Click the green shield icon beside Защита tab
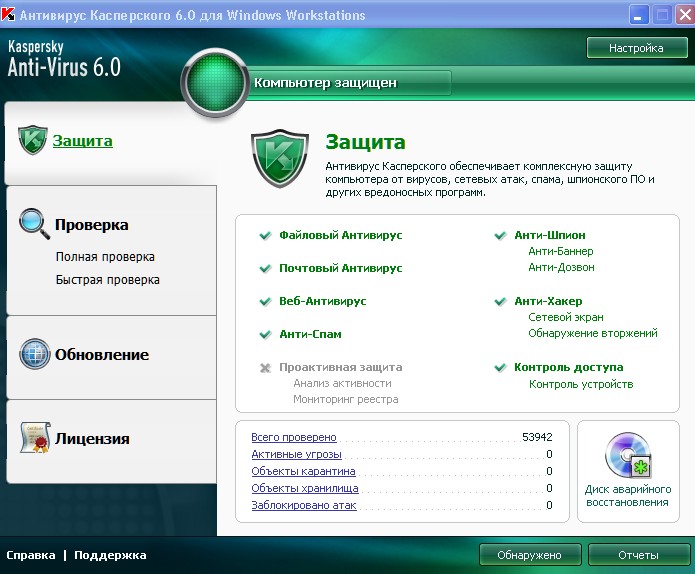The image size is (695, 574). pyautogui.click(x=33, y=140)
